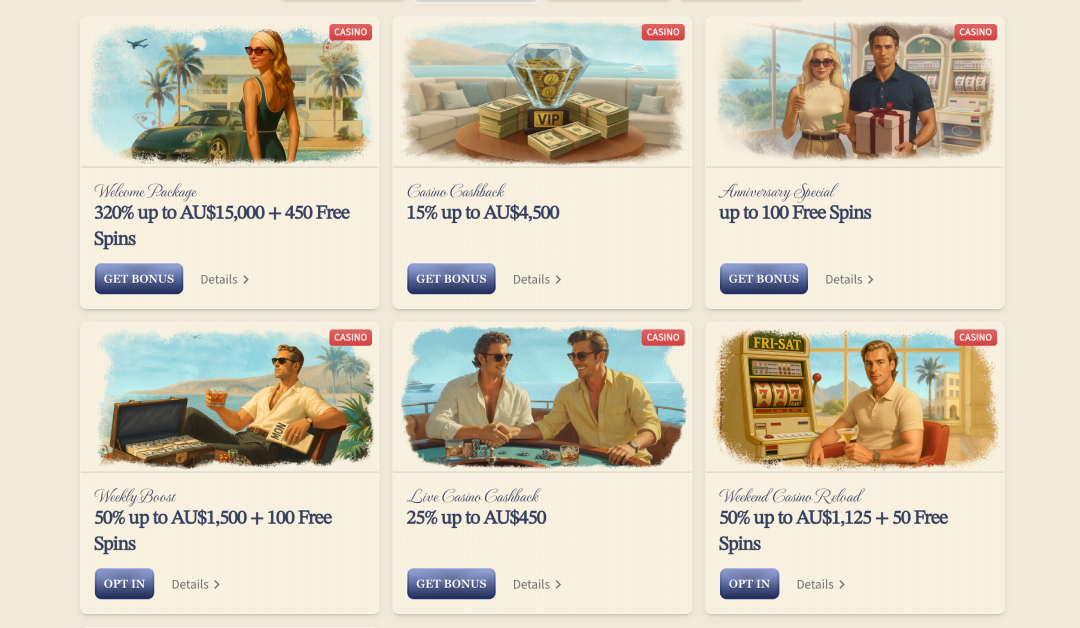Get the Anniversary Special bonus
The image size is (1080, 628).
click(x=764, y=279)
